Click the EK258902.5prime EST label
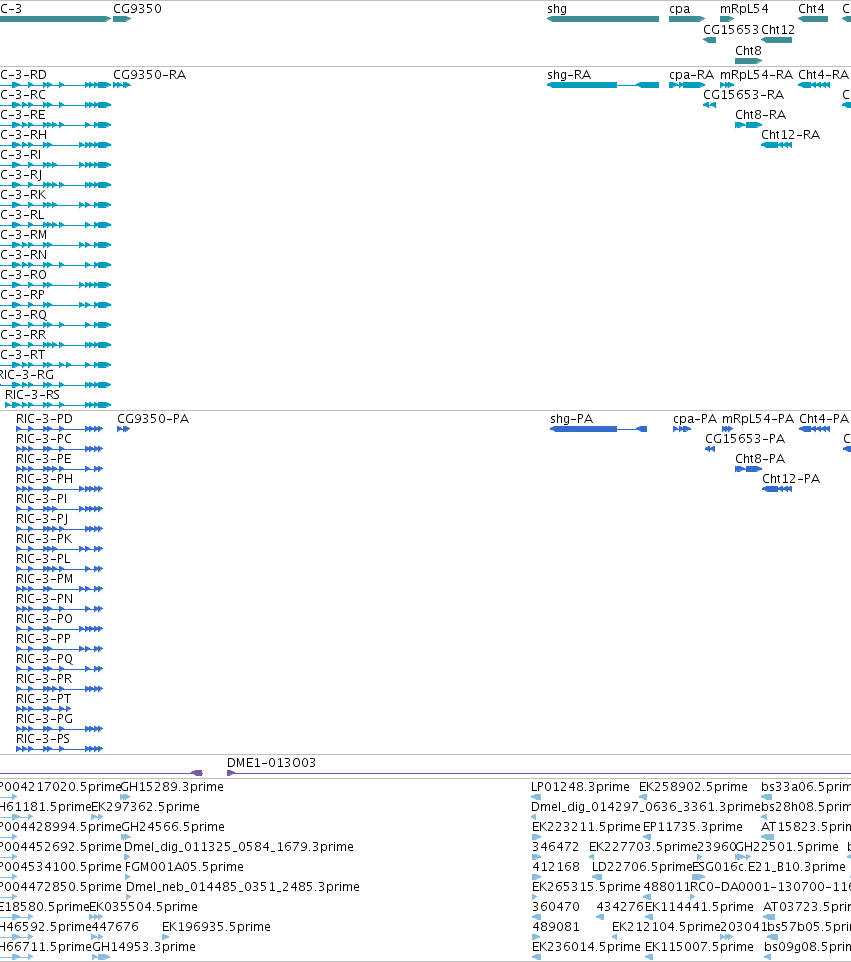The image size is (851, 962). [x=693, y=787]
